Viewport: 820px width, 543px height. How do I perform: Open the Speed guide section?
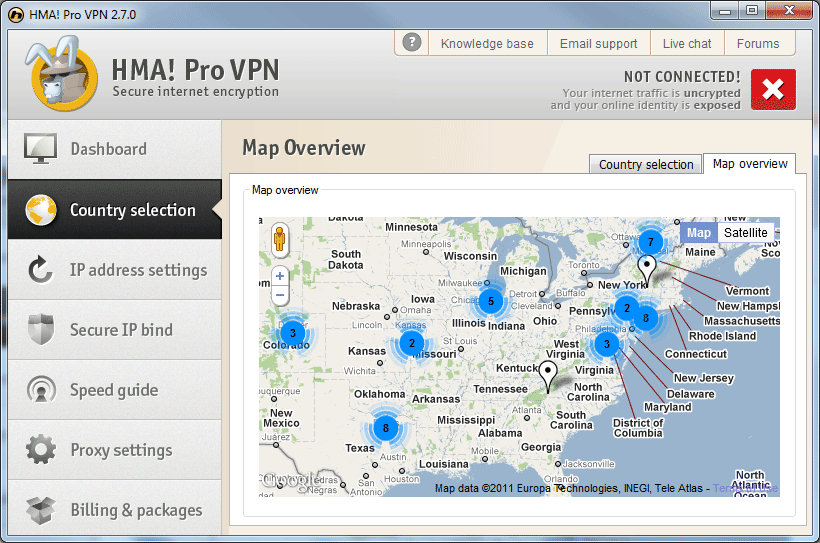(x=115, y=390)
